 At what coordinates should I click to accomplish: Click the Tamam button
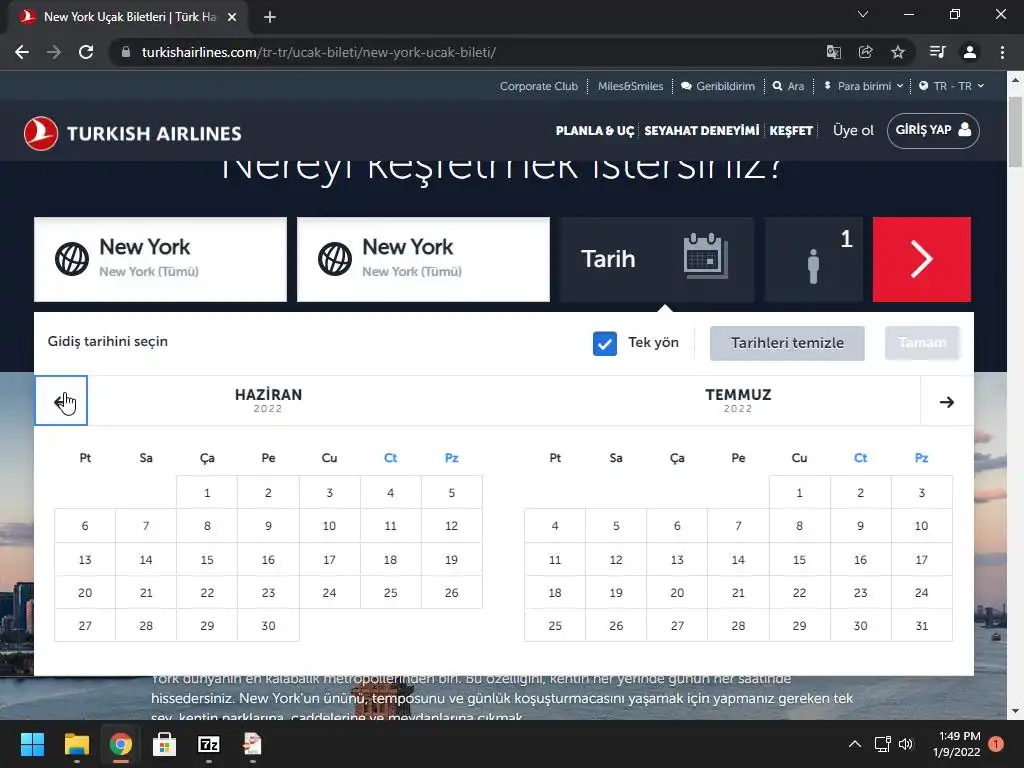click(922, 343)
